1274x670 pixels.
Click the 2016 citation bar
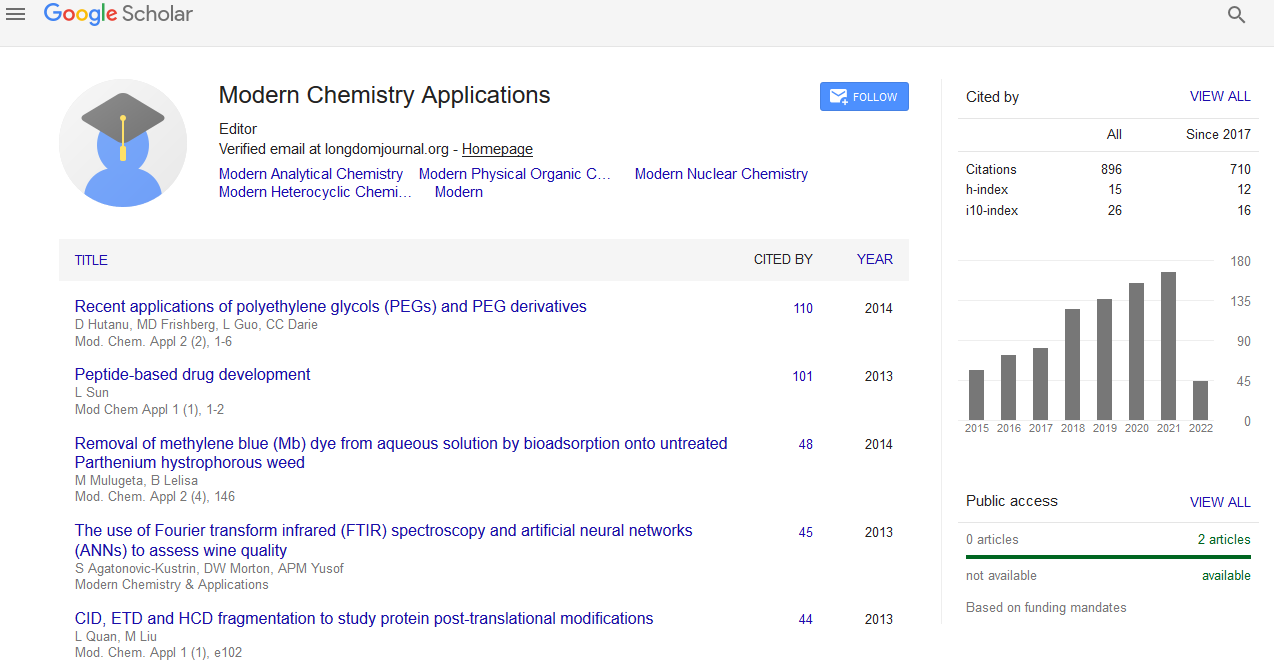click(x=1008, y=387)
